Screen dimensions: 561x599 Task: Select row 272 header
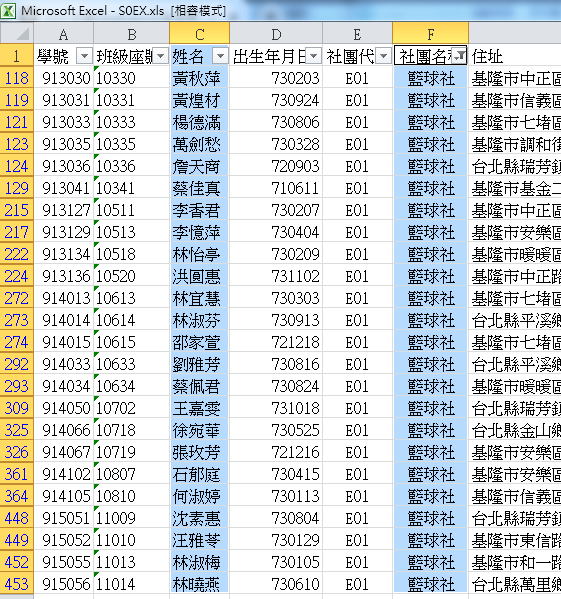pos(17,298)
